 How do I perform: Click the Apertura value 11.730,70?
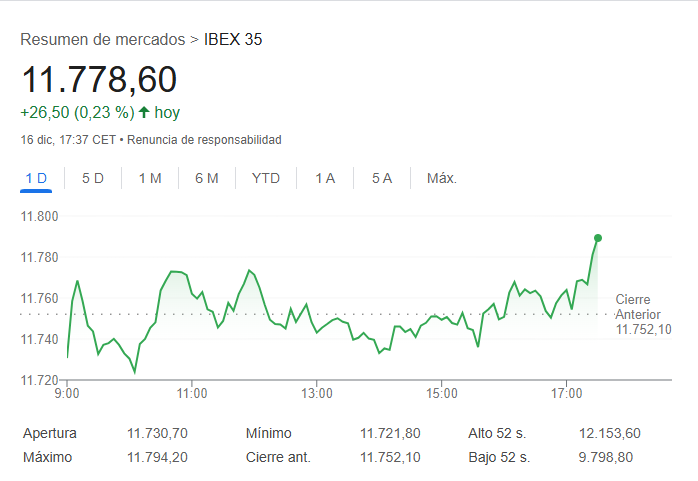(157, 433)
